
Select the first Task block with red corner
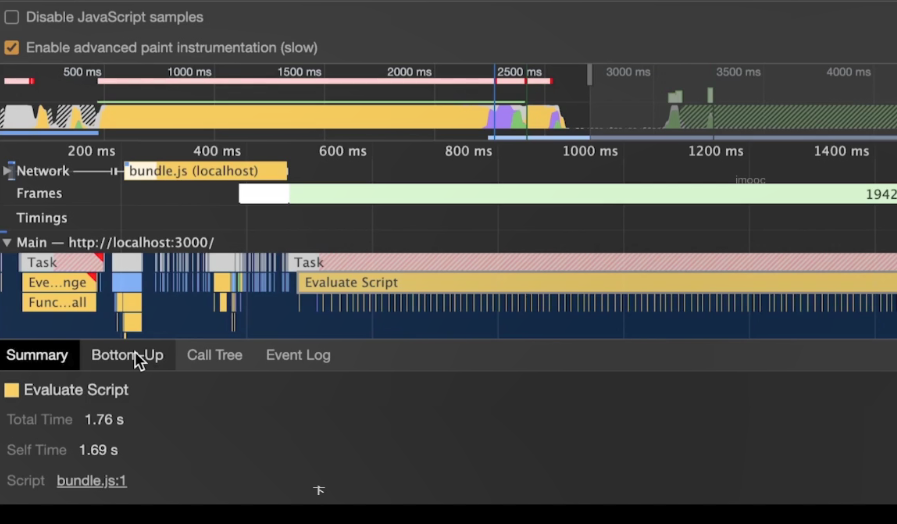[62, 263]
